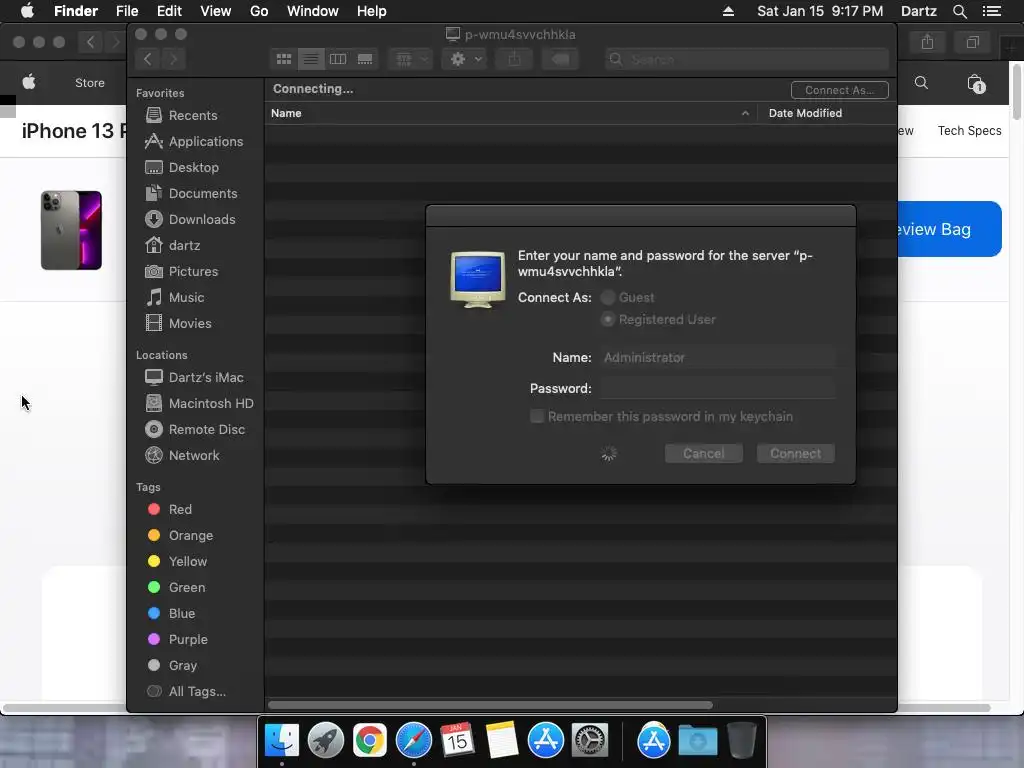Image resolution: width=1024 pixels, height=768 pixels.
Task: Launch Google Chrome from the Dock
Action: [x=370, y=741]
